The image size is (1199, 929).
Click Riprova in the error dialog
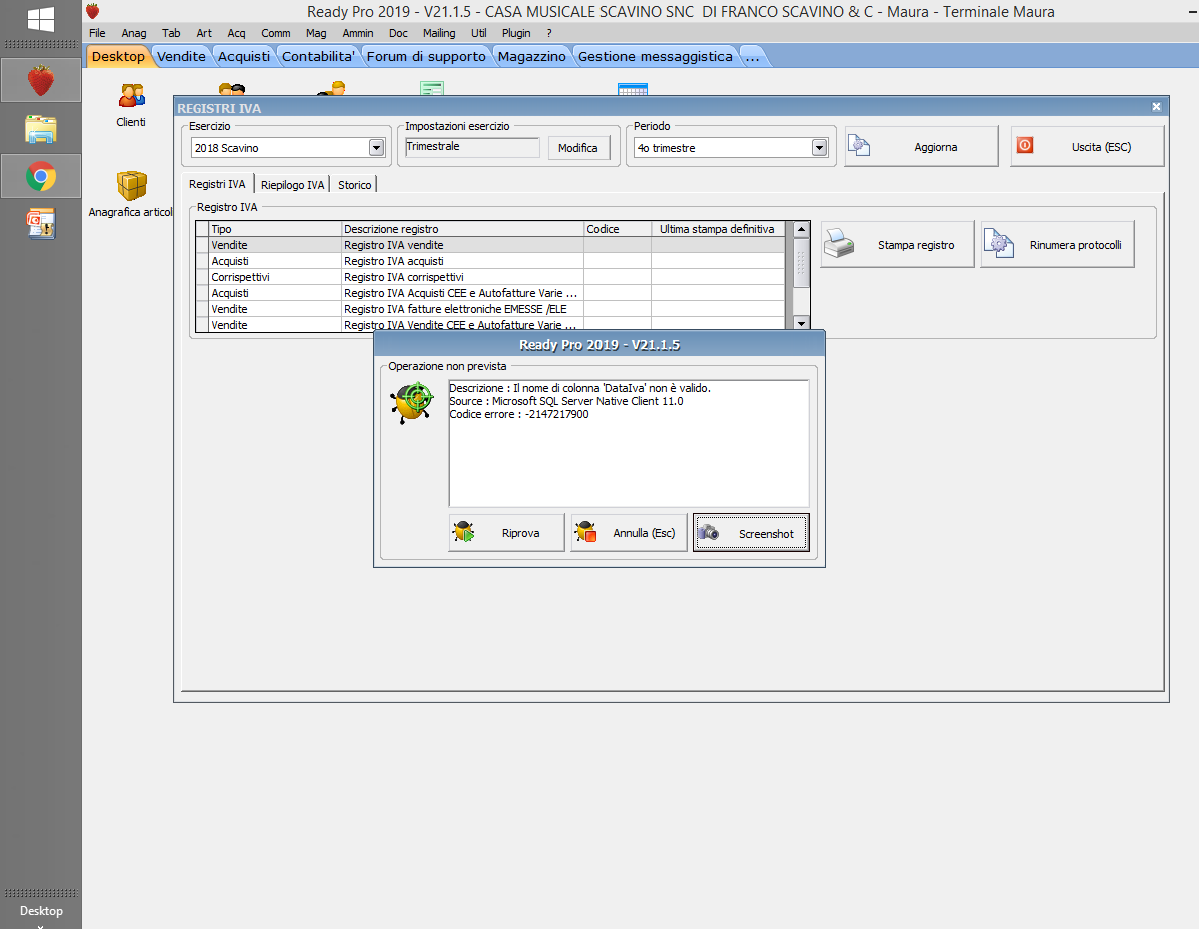coord(506,533)
